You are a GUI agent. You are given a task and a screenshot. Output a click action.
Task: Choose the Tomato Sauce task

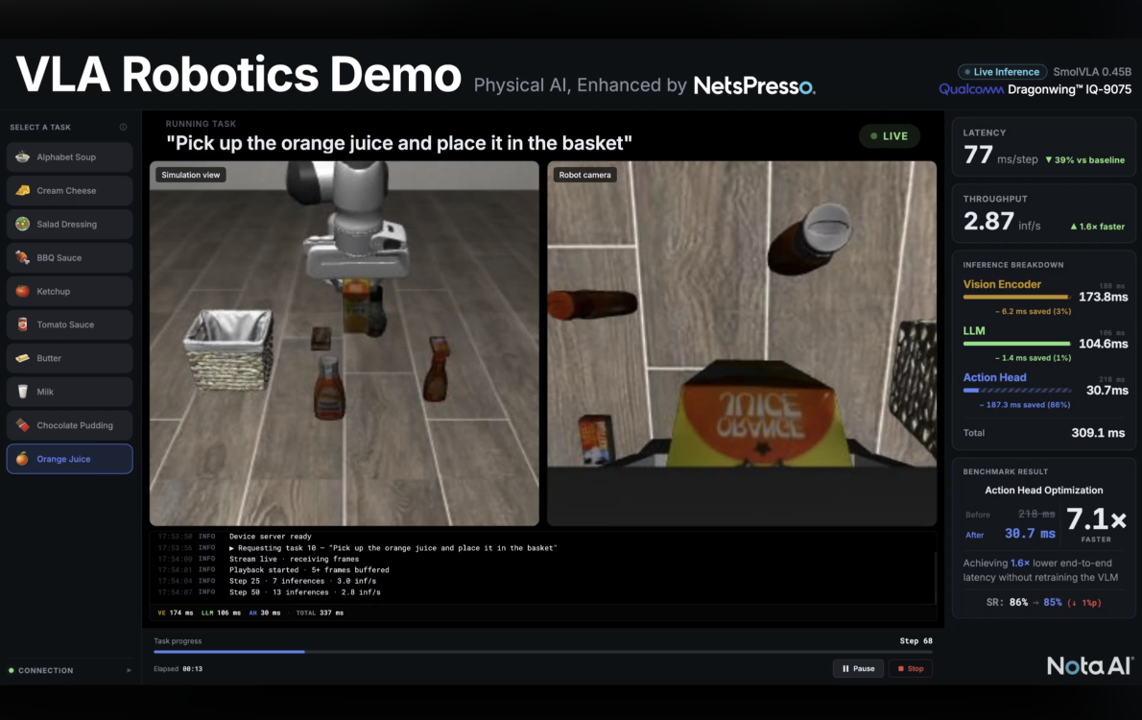click(x=70, y=325)
